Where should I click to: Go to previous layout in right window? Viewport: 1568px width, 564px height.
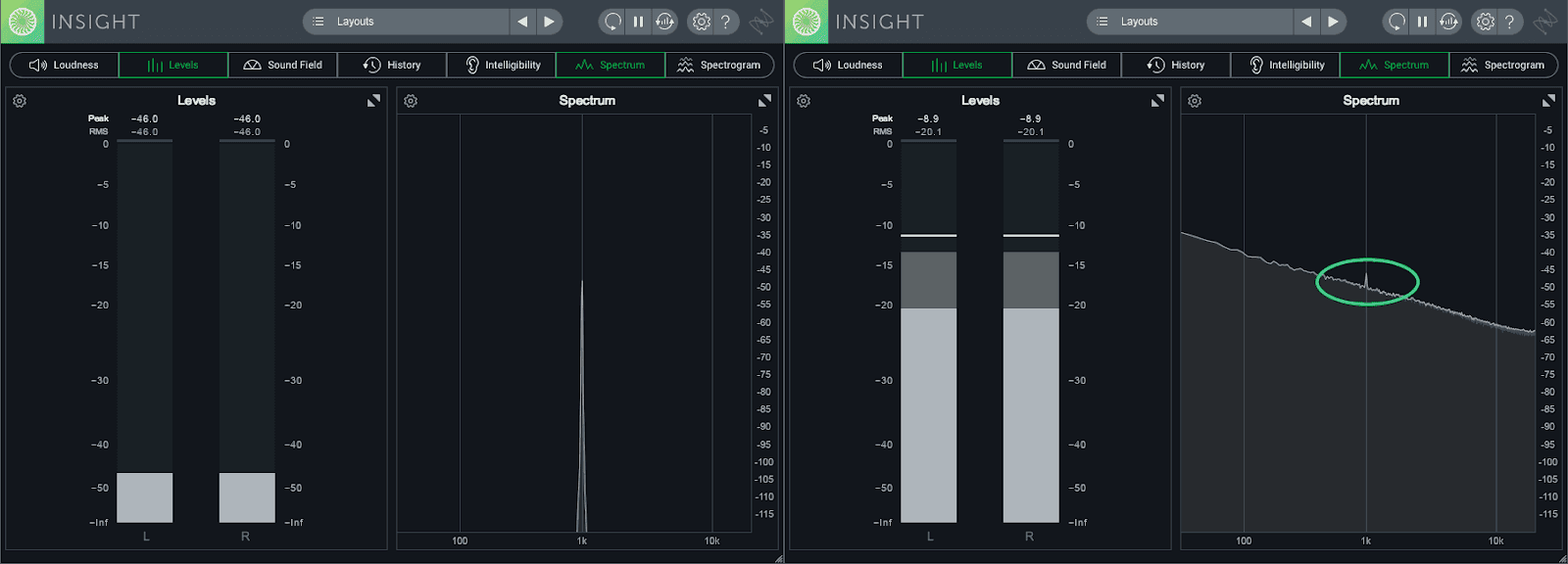(1306, 22)
